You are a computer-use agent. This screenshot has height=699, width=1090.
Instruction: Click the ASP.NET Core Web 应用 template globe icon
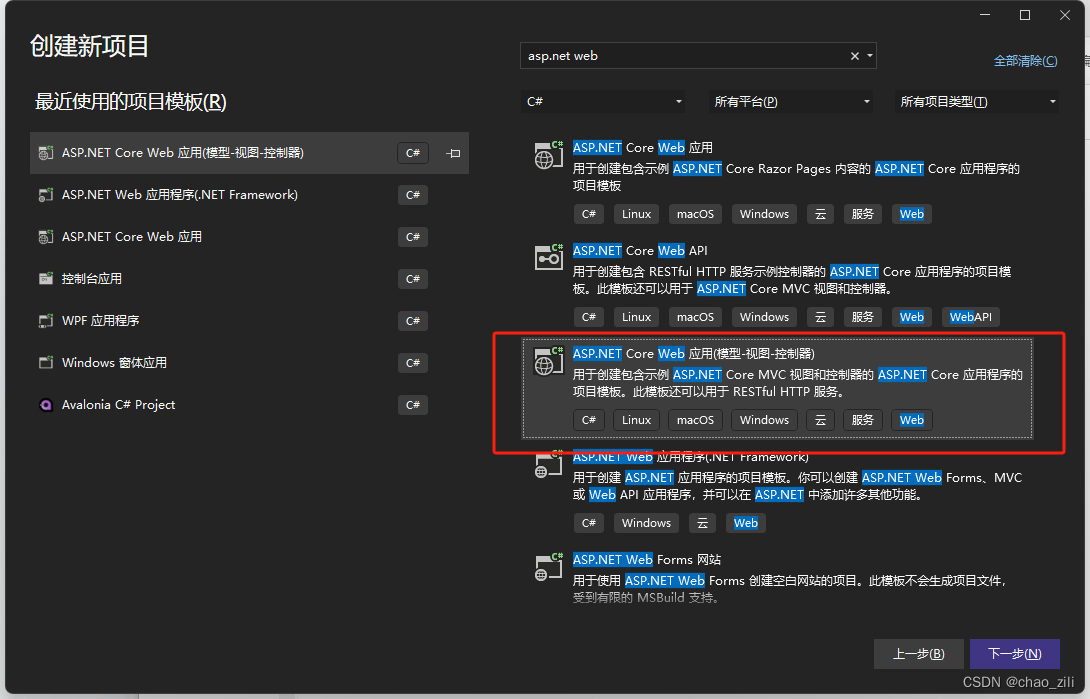(x=548, y=155)
